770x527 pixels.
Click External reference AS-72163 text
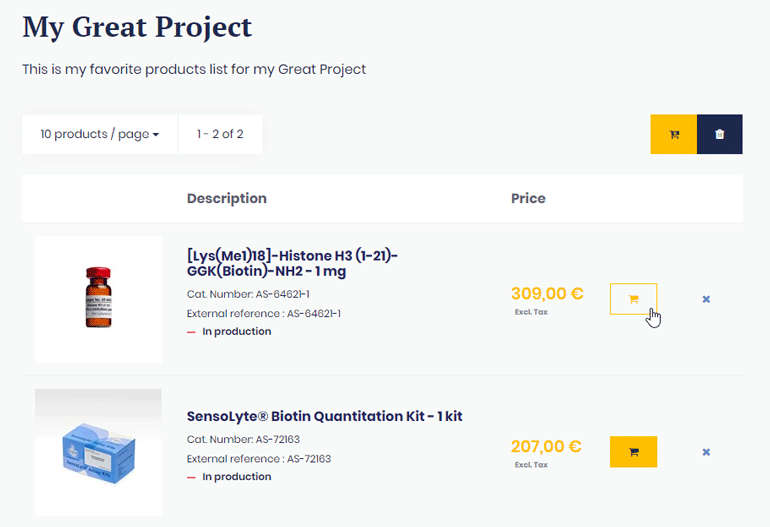point(258,459)
